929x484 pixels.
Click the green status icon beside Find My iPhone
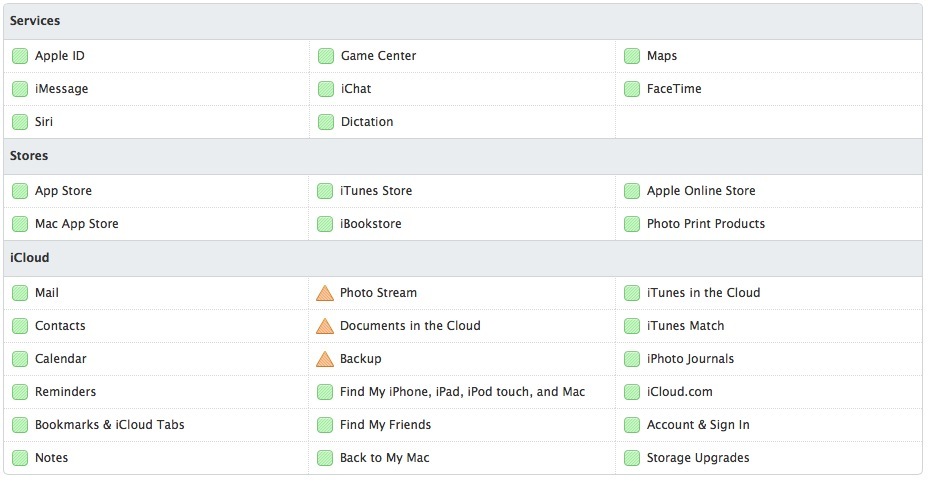click(x=325, y=392)
